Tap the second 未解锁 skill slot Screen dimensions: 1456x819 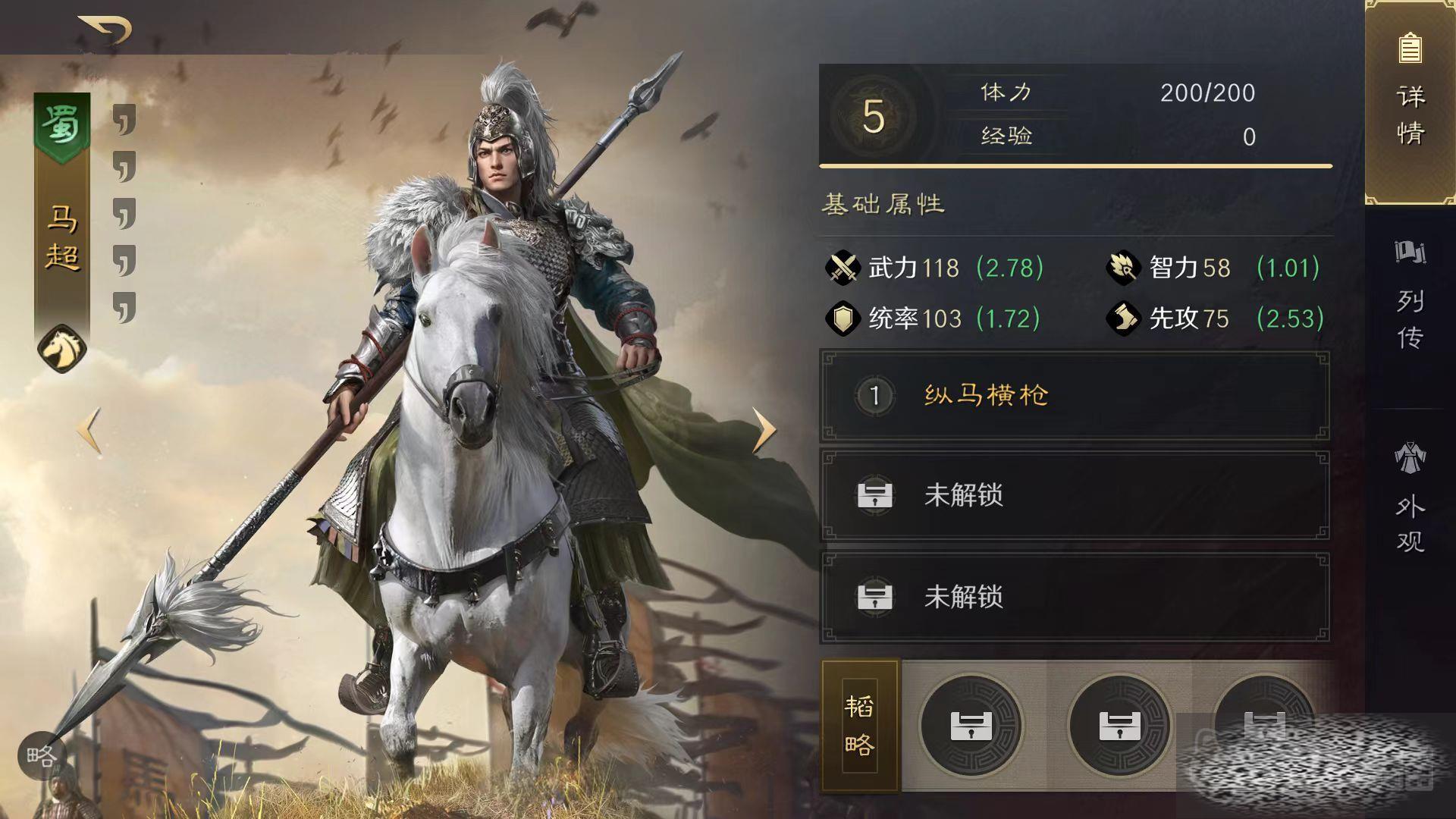click(x=1075, y=597)
